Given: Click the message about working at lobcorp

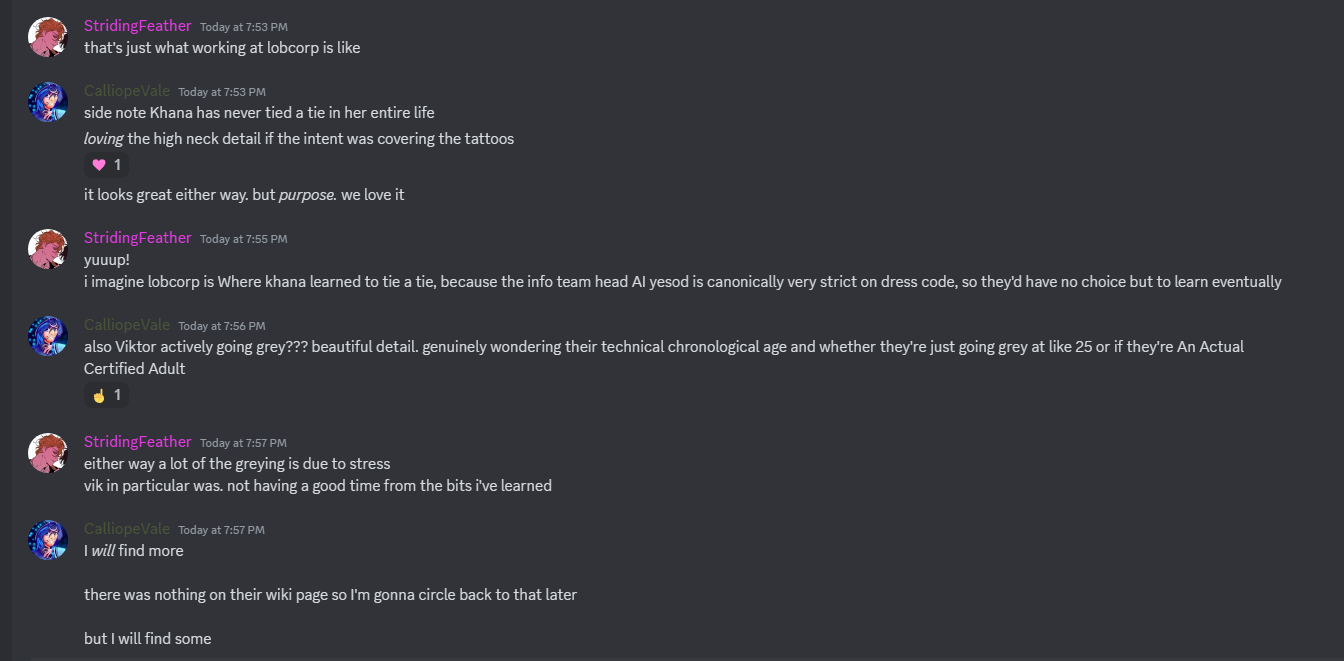Looking at the screenshot, I should coord(222,48).
